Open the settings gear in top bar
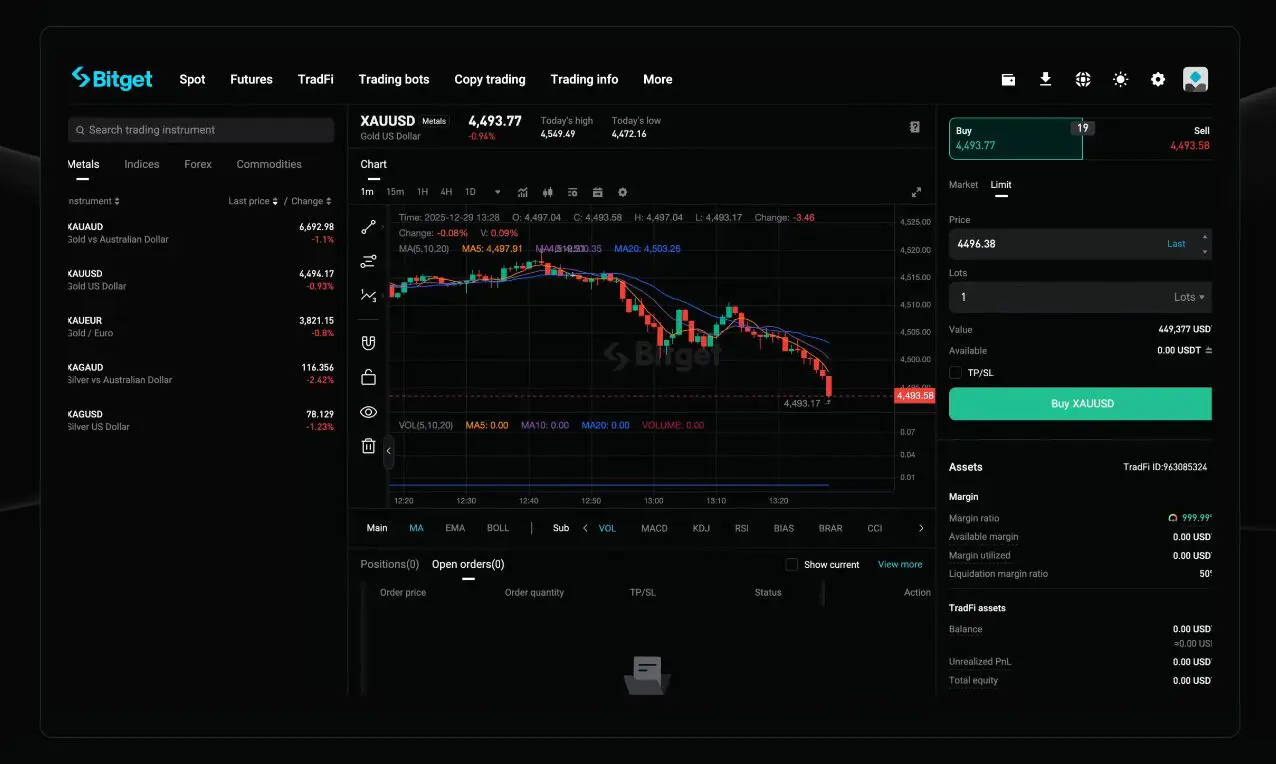The image size is (1276, 764). click(x=1158, y=79)
